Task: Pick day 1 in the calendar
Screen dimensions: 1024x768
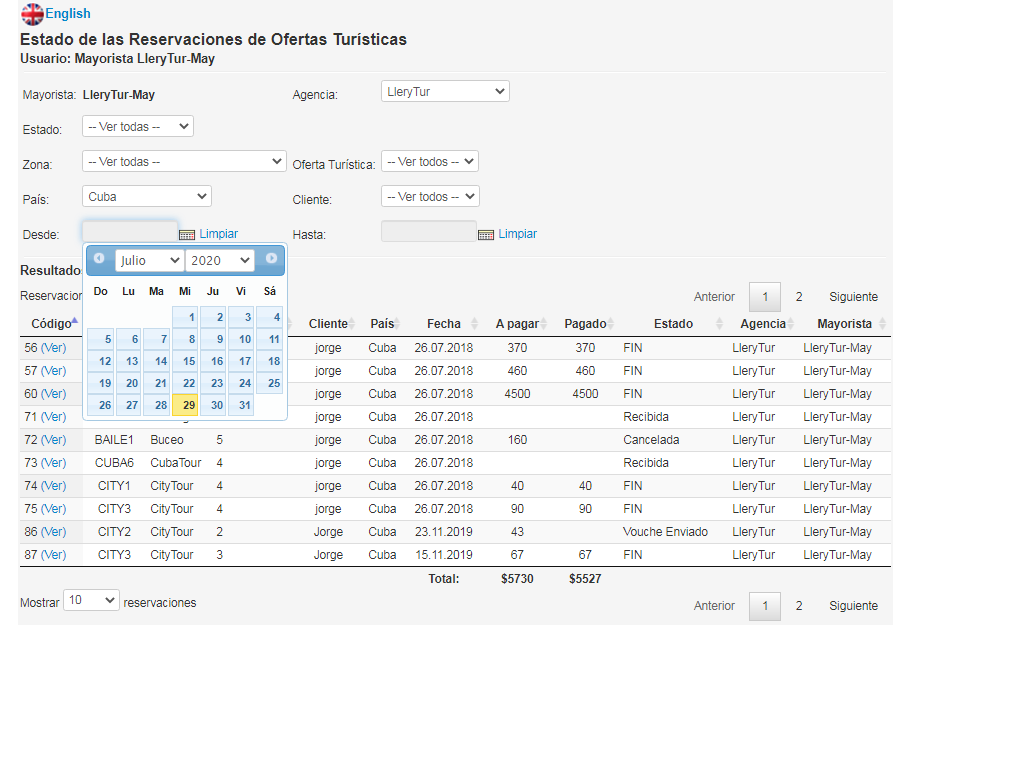Action: [x=185, y=317]
